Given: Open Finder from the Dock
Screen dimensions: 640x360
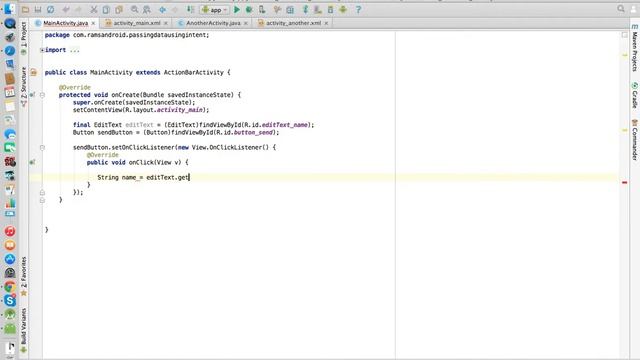Looking at the screenshot, I should [x=9, y=8].
